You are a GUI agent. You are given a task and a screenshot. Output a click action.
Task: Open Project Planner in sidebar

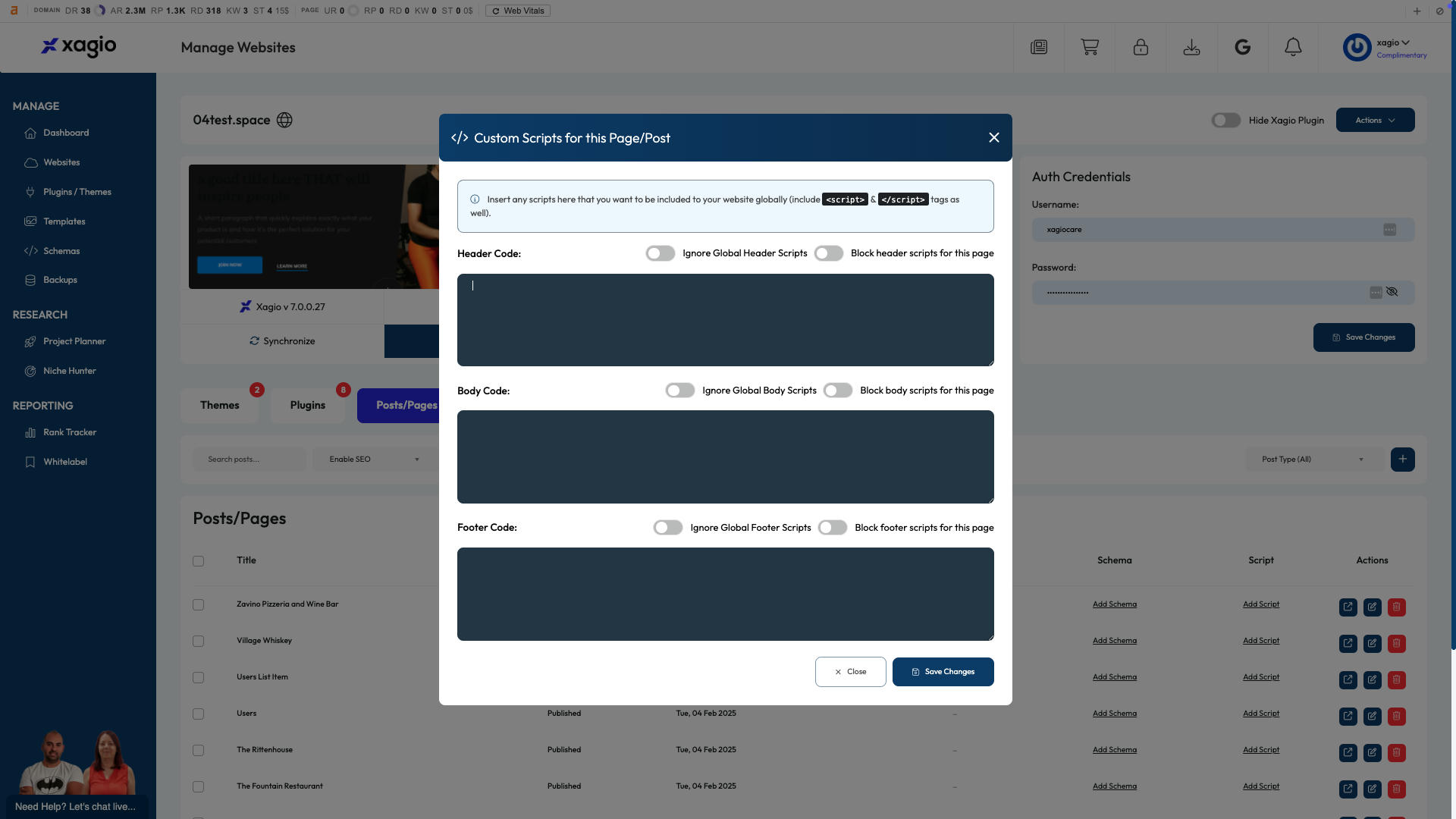74,341
